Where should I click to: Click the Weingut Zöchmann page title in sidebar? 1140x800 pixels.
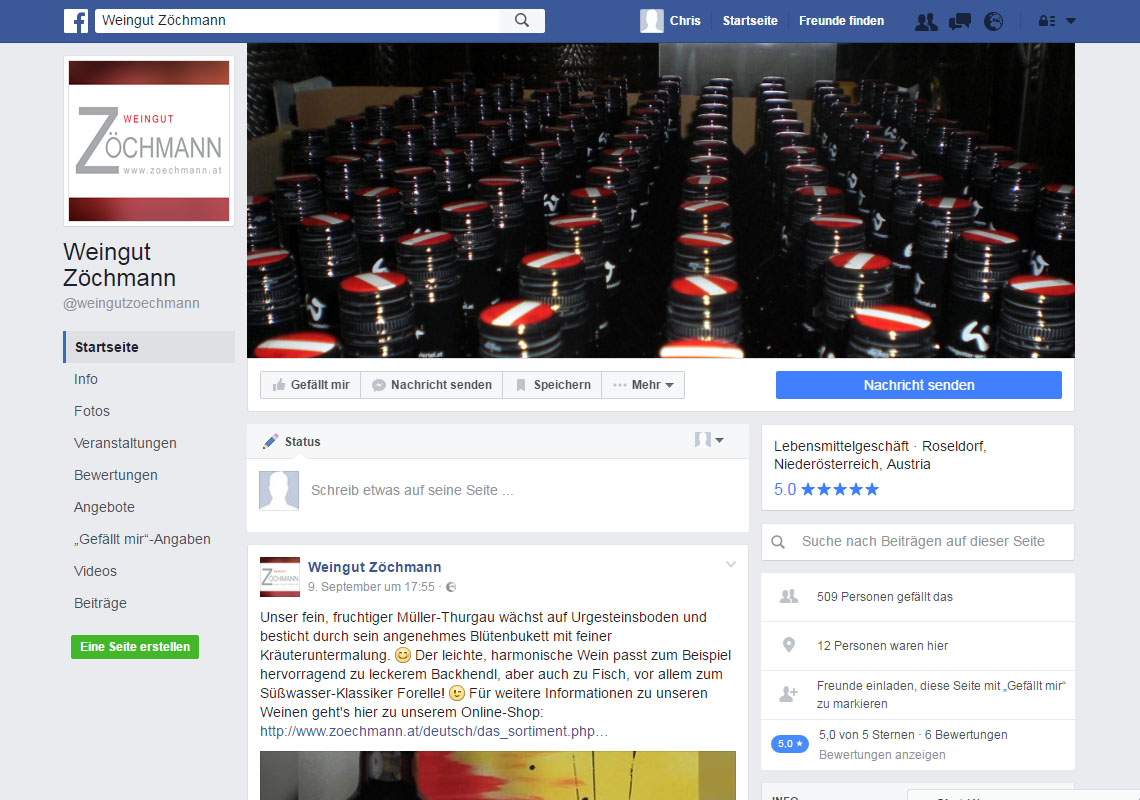coord(119,265)
